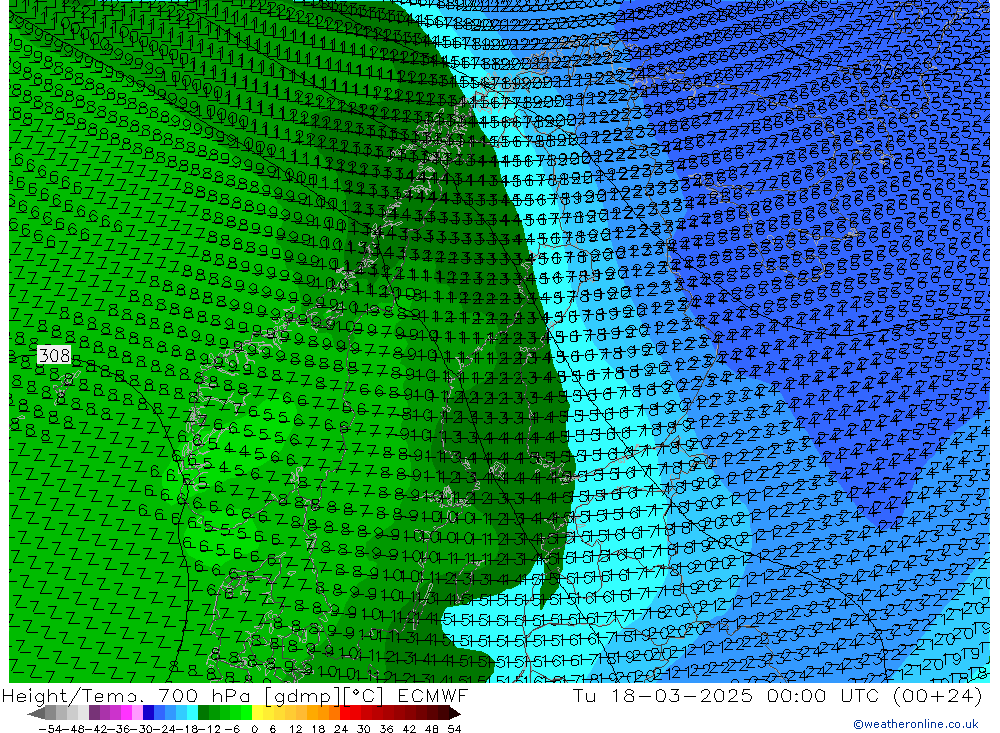Select the purple legend swatch at -42
This screenshot has width=1000, height=733.
[x=94, y=713]
